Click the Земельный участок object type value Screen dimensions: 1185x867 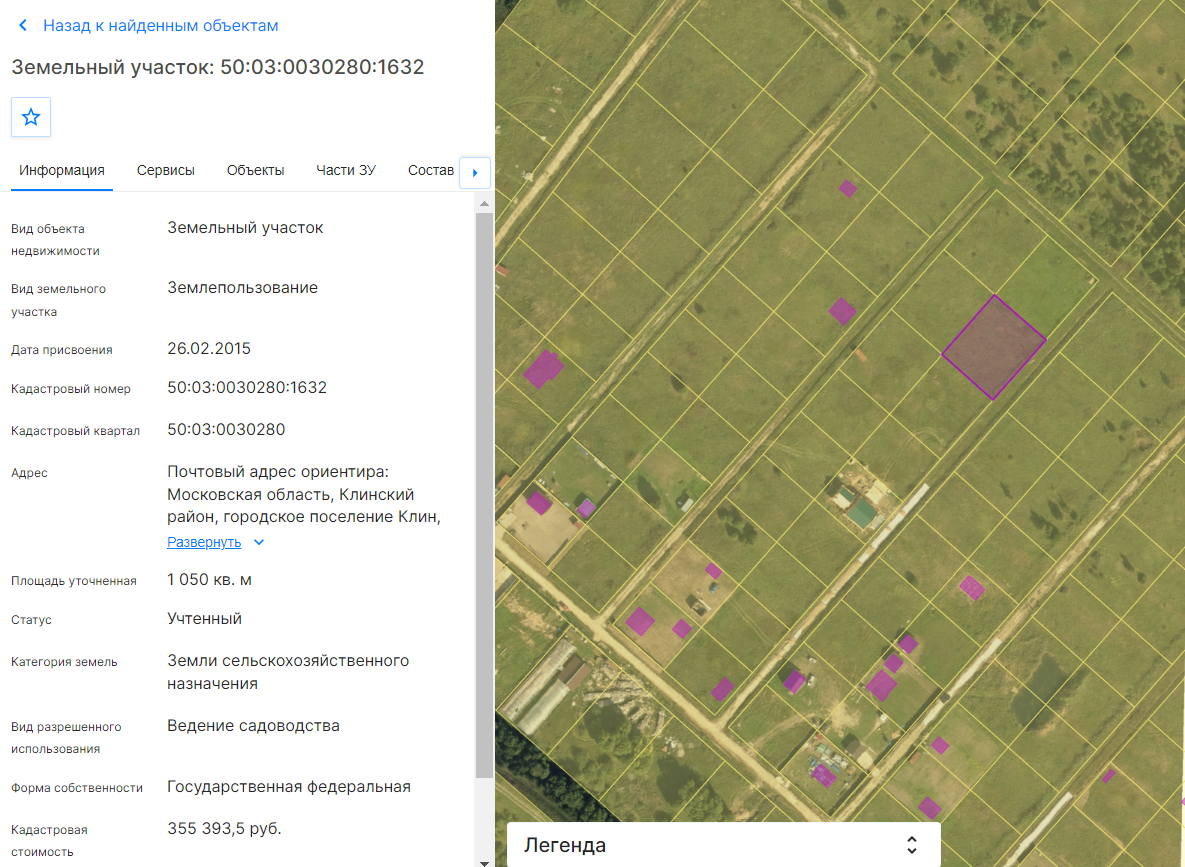pyautogui.click(x=245, y=228)
